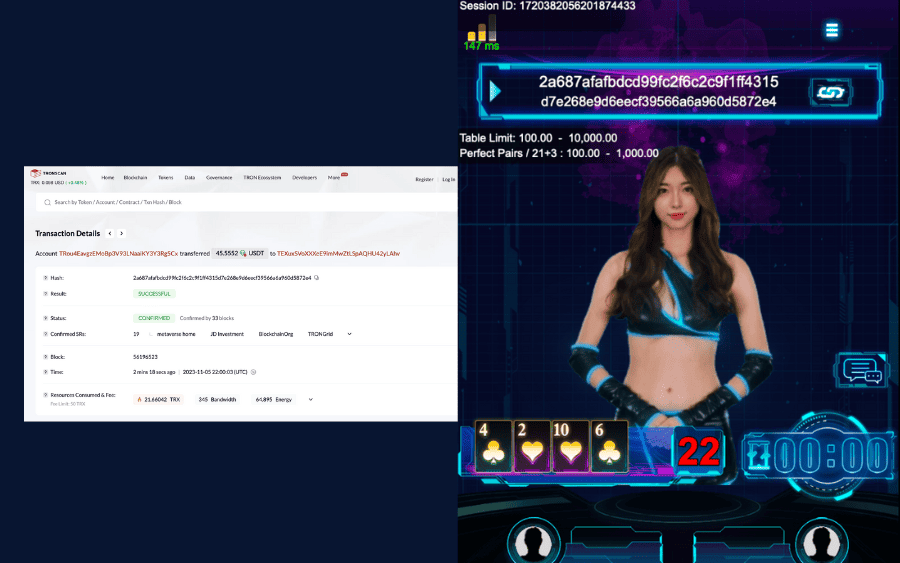Copy the transaction hash with the copy icon

(x=317, y=277)
